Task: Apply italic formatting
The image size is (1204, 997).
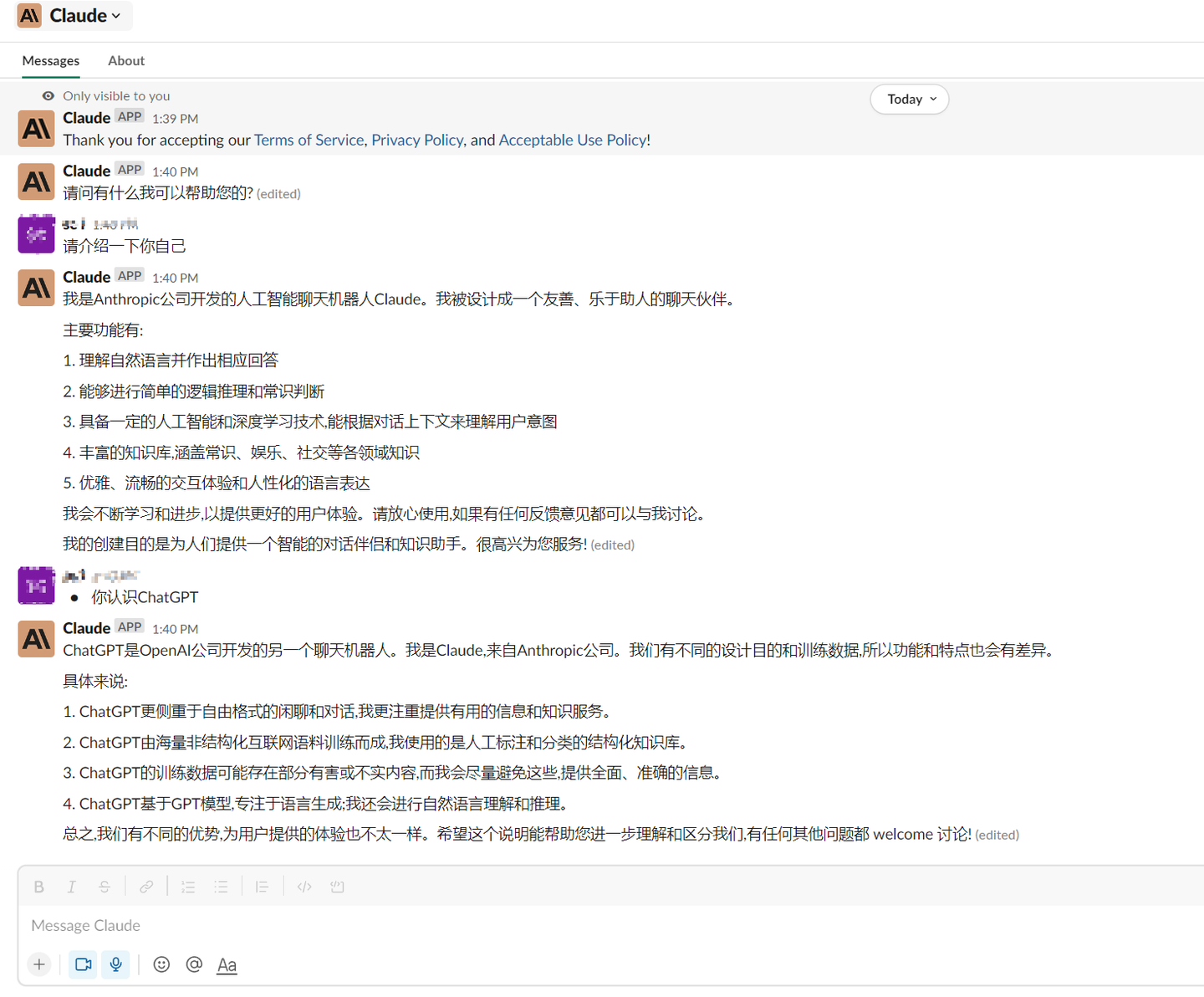Action: [72, 886]
